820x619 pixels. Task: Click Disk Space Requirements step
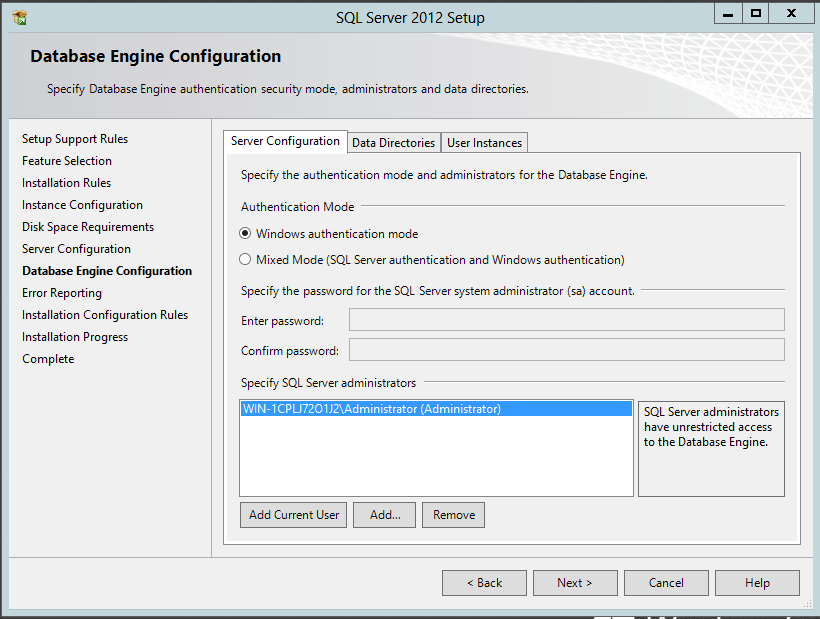pos(88,227)
